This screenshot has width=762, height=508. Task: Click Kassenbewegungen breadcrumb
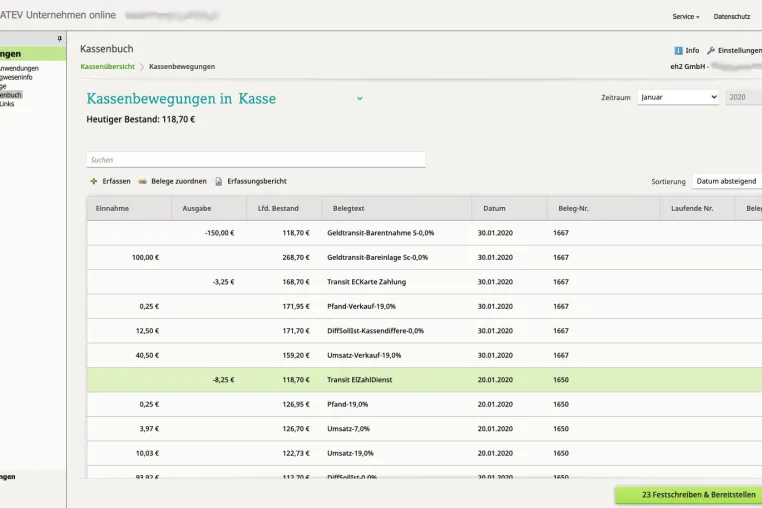182,67
